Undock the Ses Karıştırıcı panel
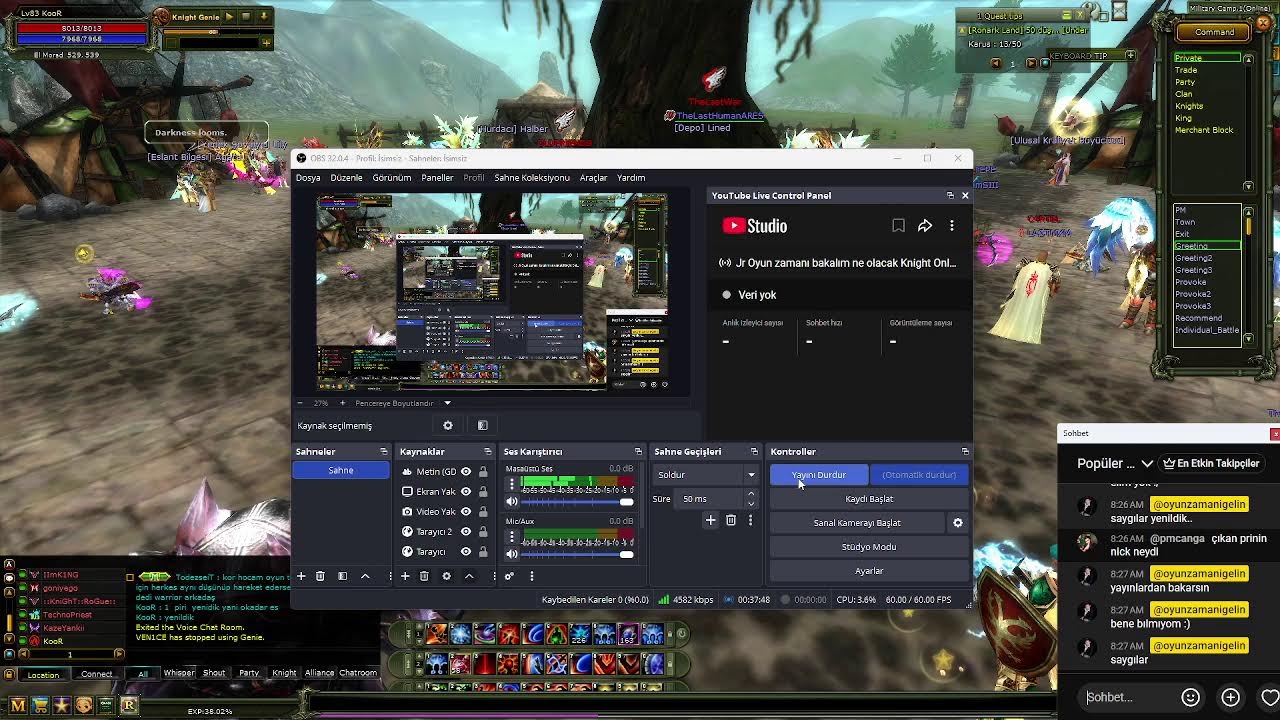Viewport: 1280px width, 720px height. tap(638, 452)
